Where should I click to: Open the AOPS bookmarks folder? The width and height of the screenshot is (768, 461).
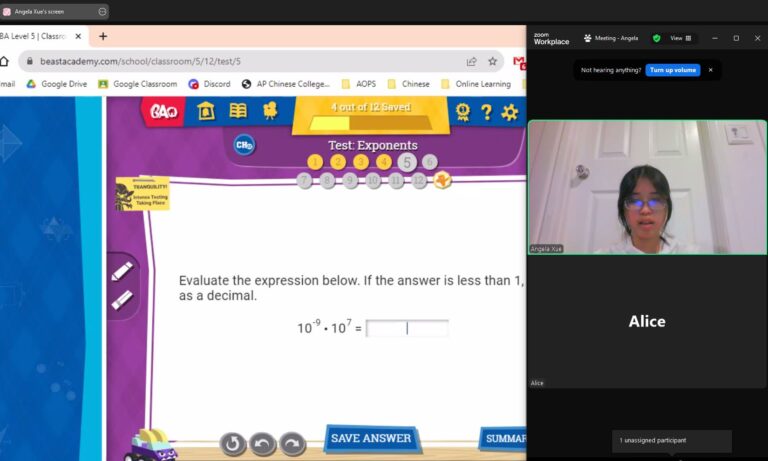pos(359,84)
